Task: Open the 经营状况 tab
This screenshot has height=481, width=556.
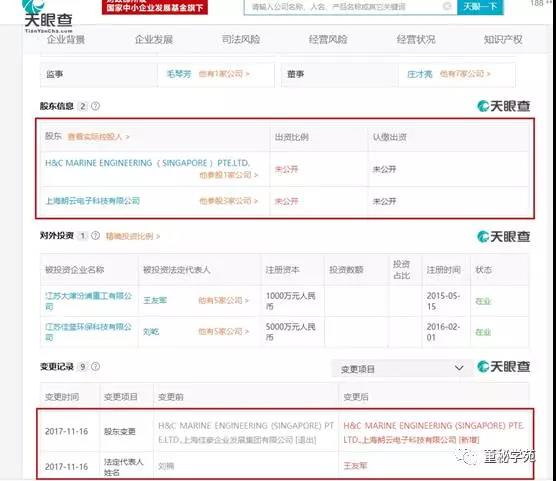Action: 416,39
